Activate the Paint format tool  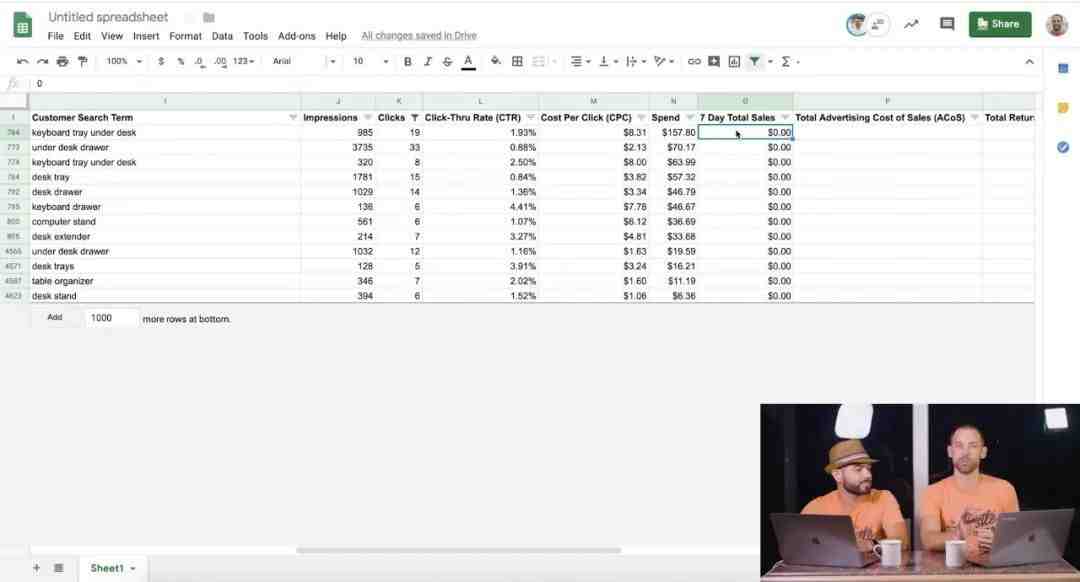click(83, 61)
